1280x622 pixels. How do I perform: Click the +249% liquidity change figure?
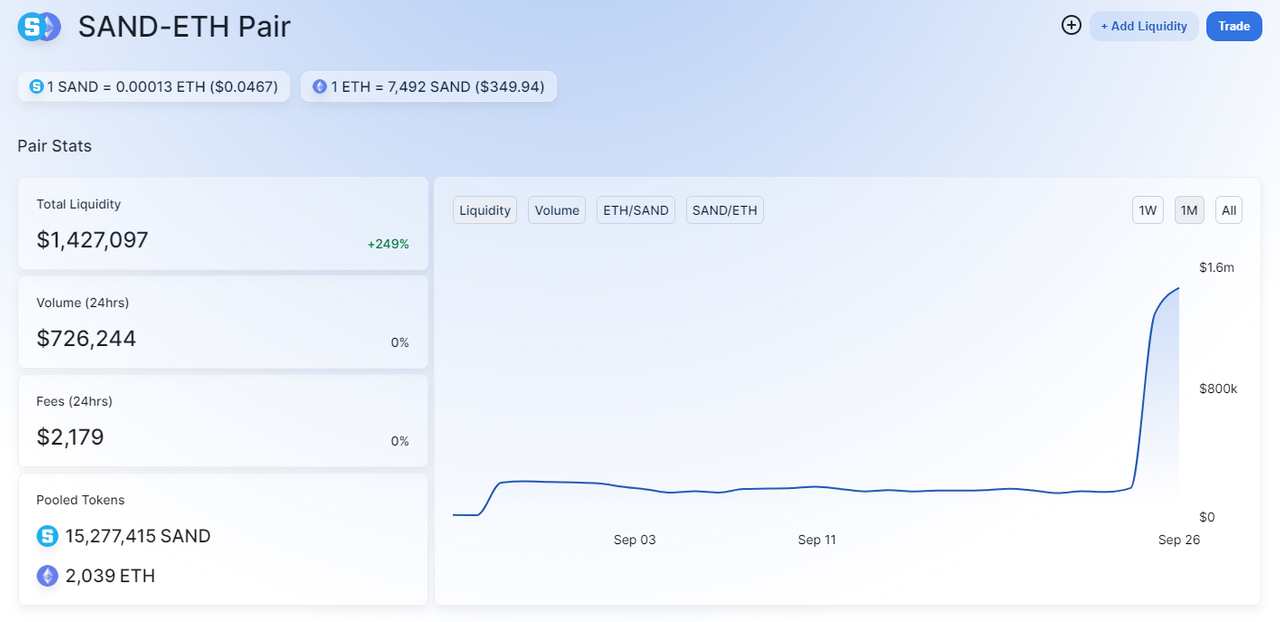coord(388,244)
